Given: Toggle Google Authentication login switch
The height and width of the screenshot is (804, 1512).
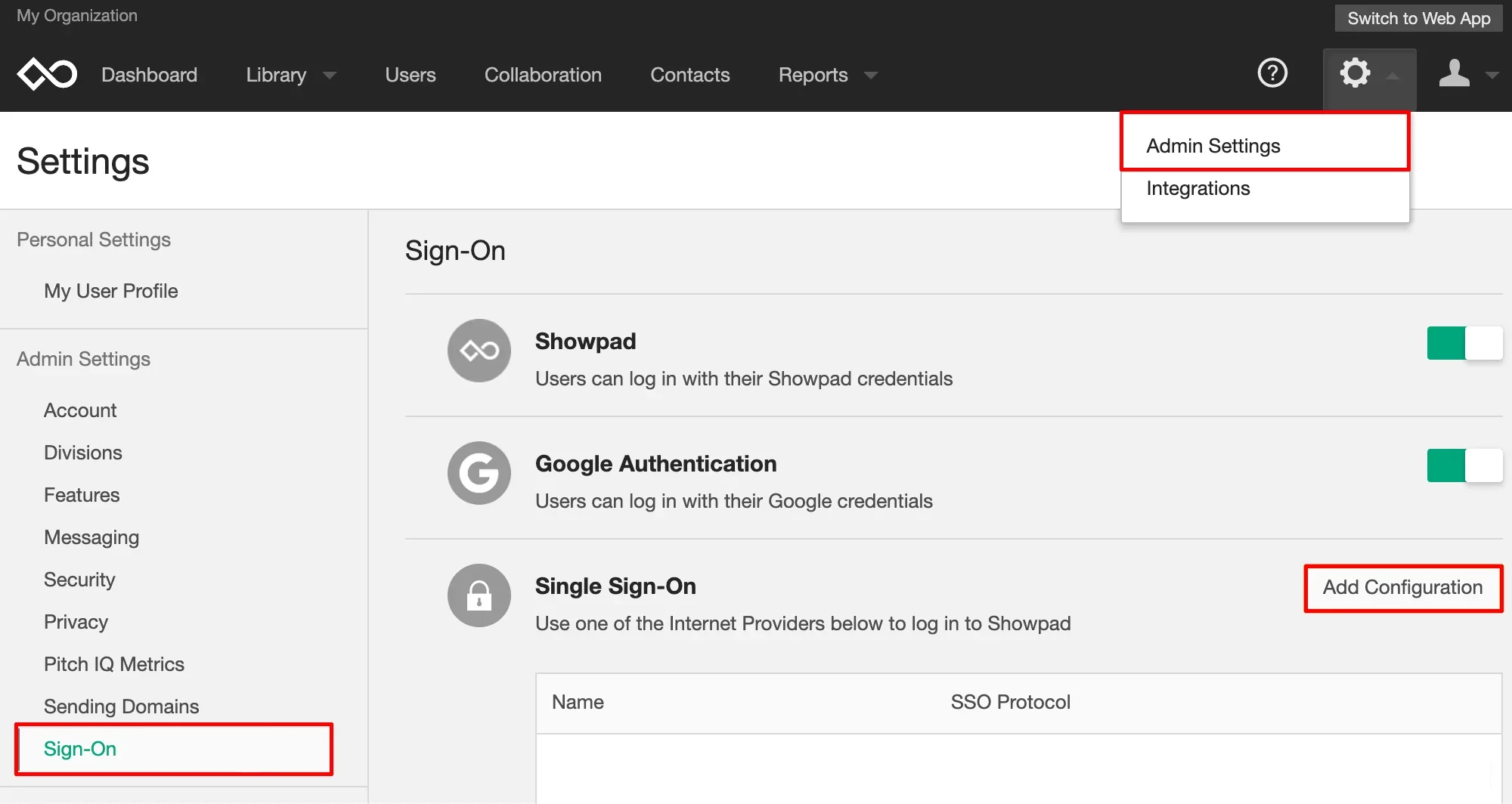Looking at the screenshot, I should click(x=1464, y=465).
